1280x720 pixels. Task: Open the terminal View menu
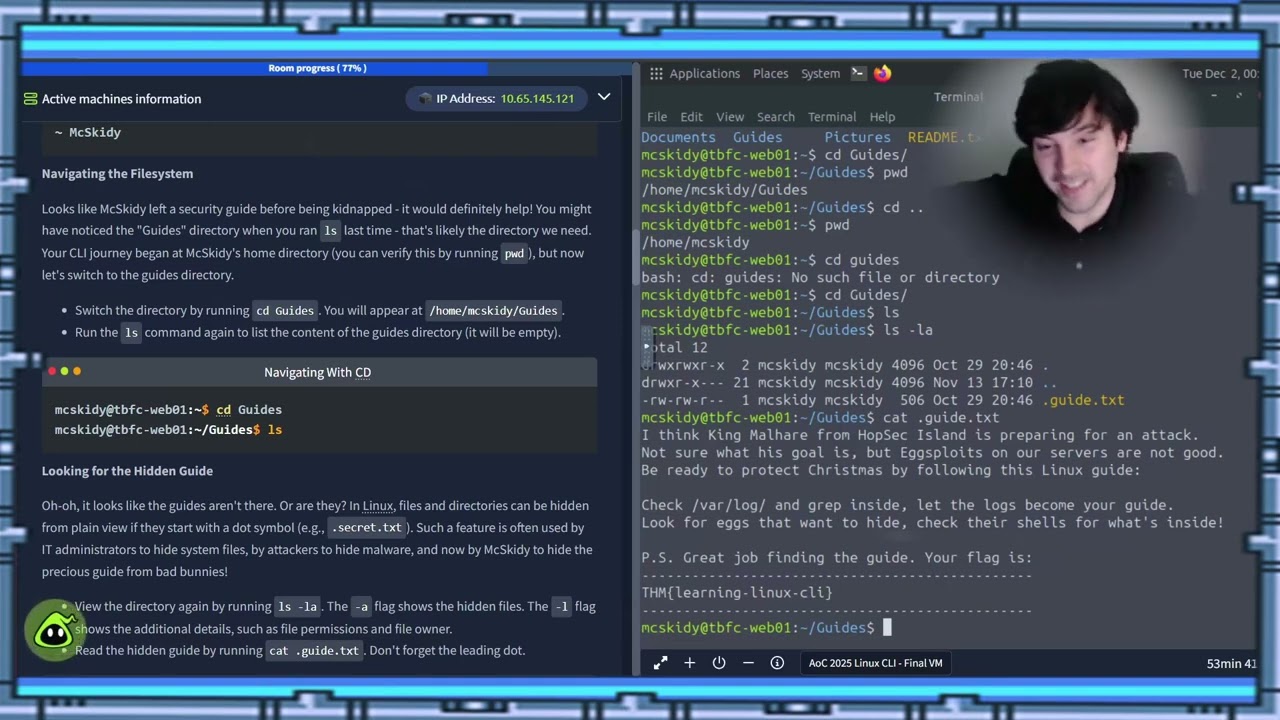(x=730, y=117)
